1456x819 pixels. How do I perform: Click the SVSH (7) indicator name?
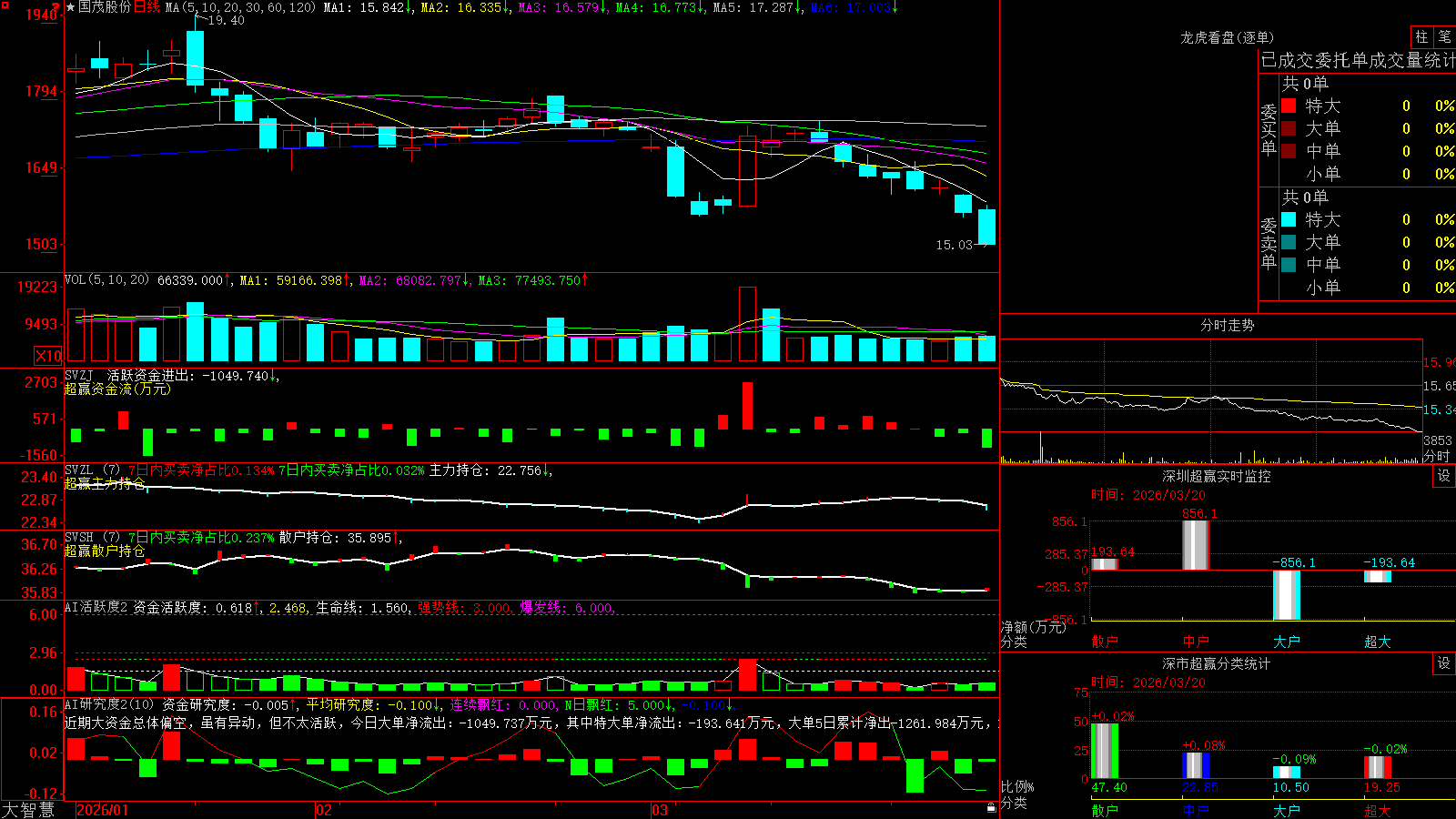coord(92,537)
